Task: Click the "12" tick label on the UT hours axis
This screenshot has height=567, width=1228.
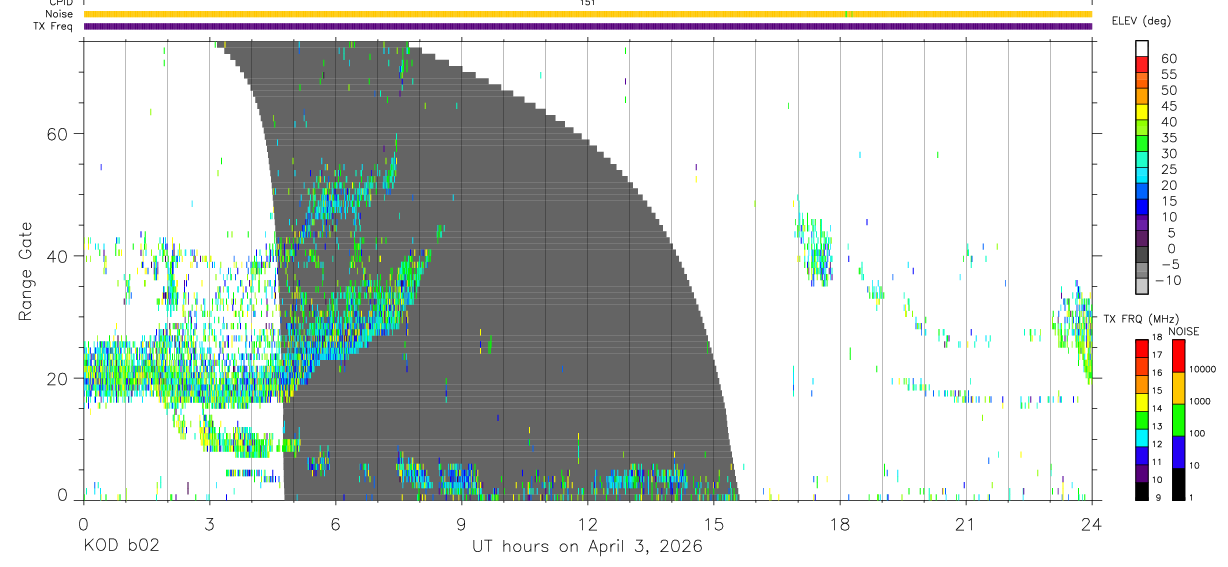Action: (588, 524)
